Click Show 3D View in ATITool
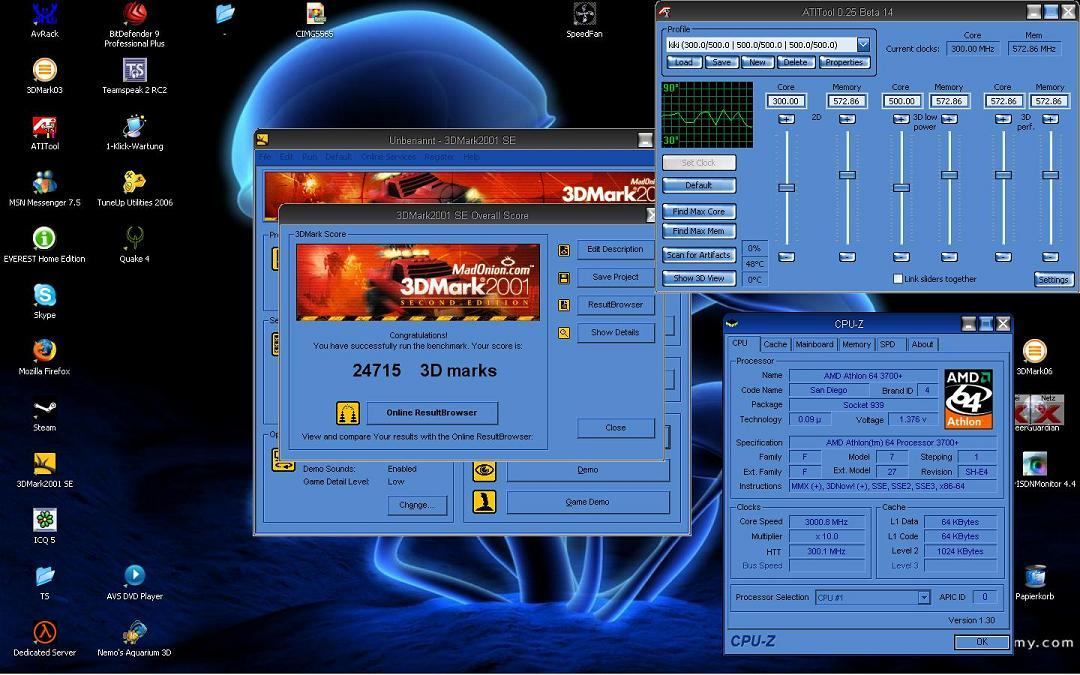The width and height of the screenshot is (1080, 675). (698, 278)
